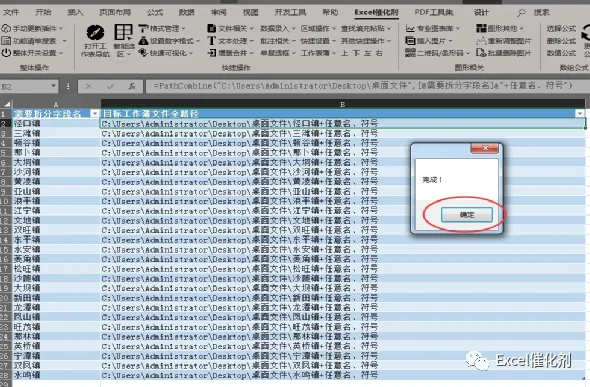Viewport: 590px width, 387px height.
Task: Click the 选择公式 button
Action: pyautogui.click(x=561, y=29)
